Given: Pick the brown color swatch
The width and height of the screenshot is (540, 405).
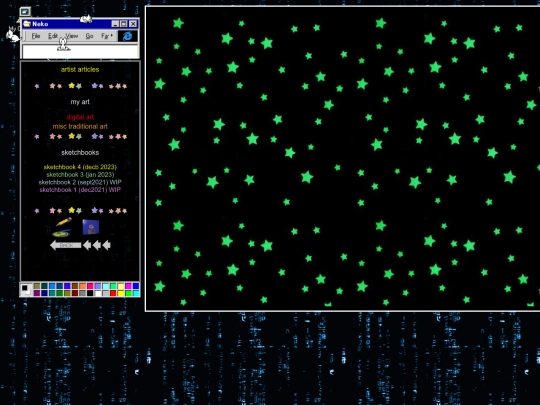Looking at the screenshot, I should (75, 286).
